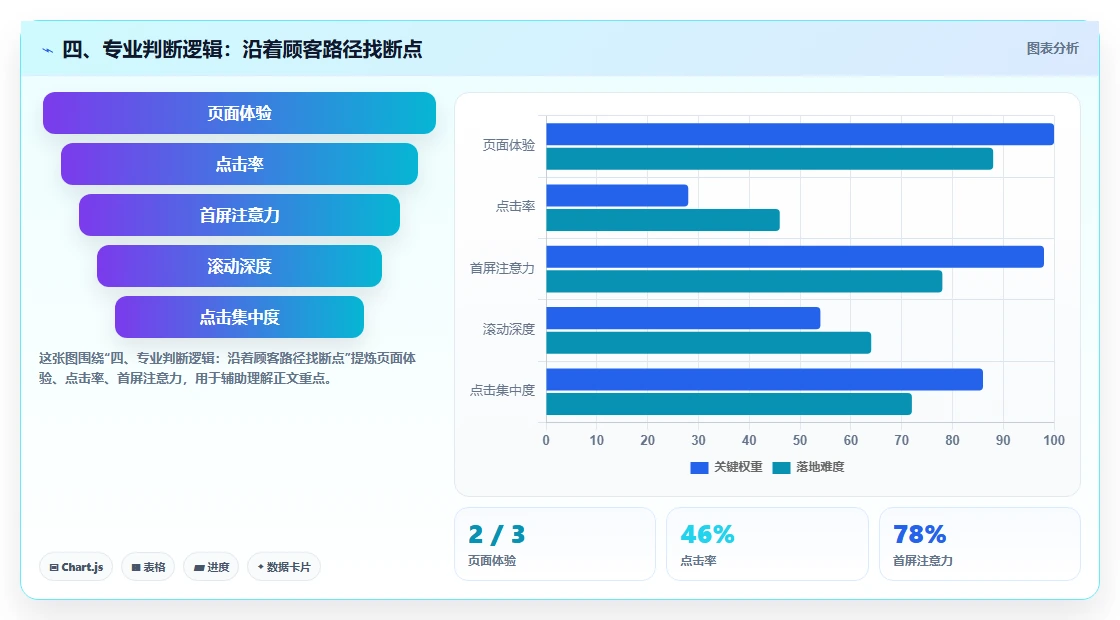Click the 关键权重 legend label text

738,467
